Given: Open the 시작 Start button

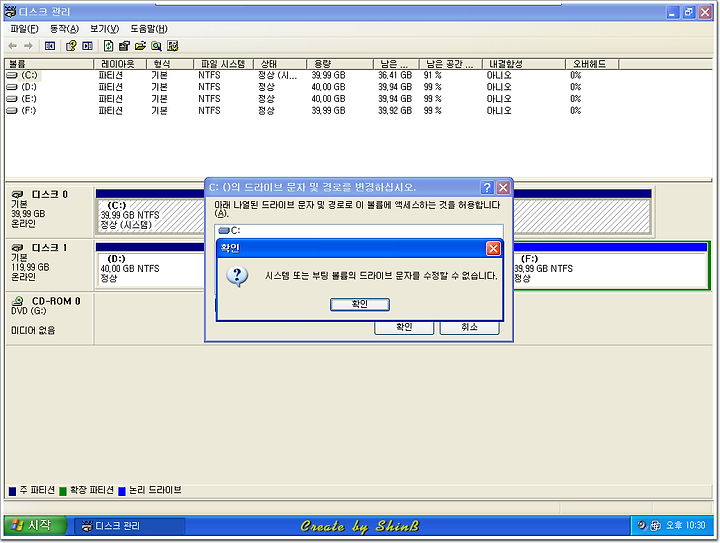Looking at the screenshot, I should point(35,525).
